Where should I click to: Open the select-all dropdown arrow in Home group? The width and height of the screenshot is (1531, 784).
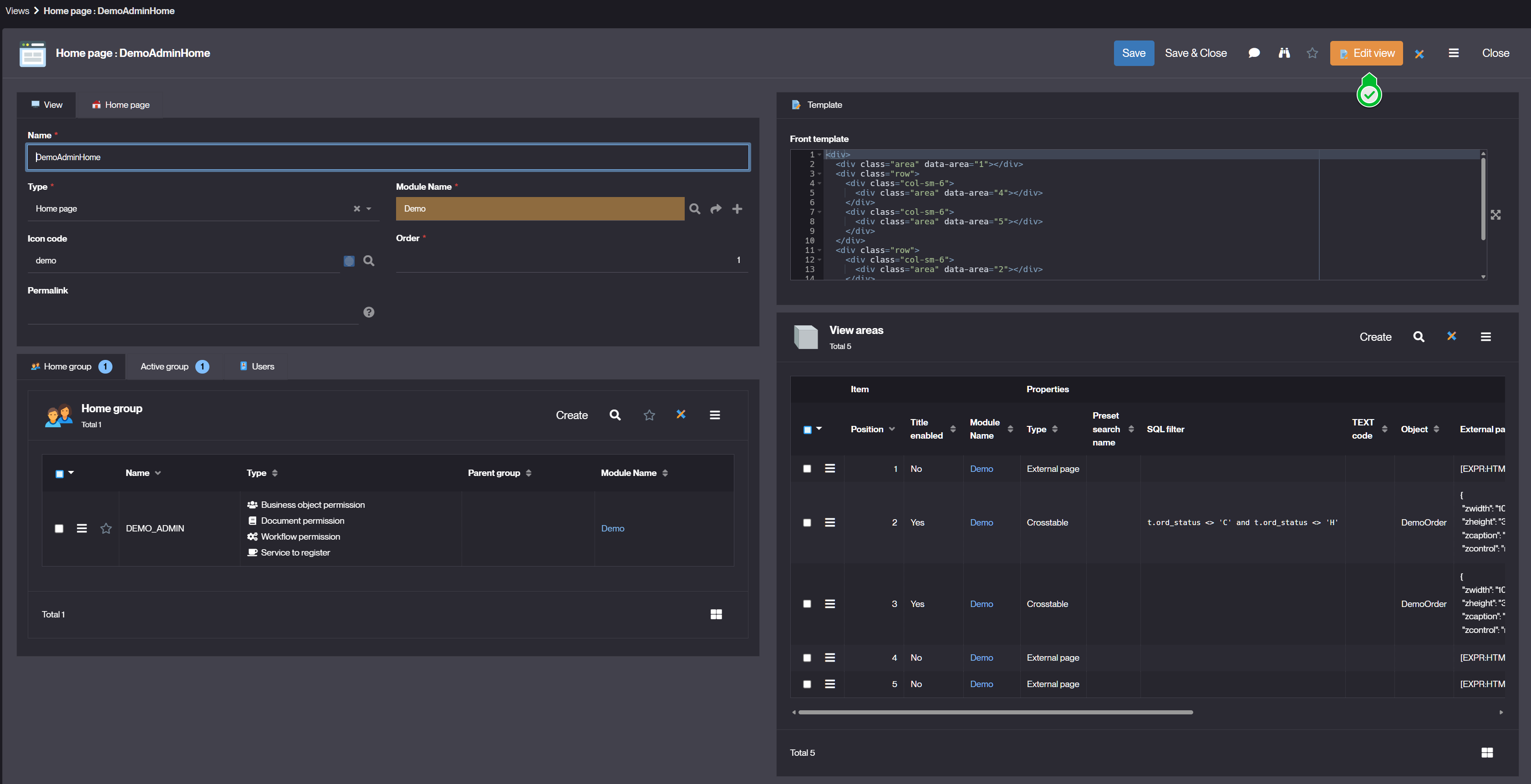[71, 473]
